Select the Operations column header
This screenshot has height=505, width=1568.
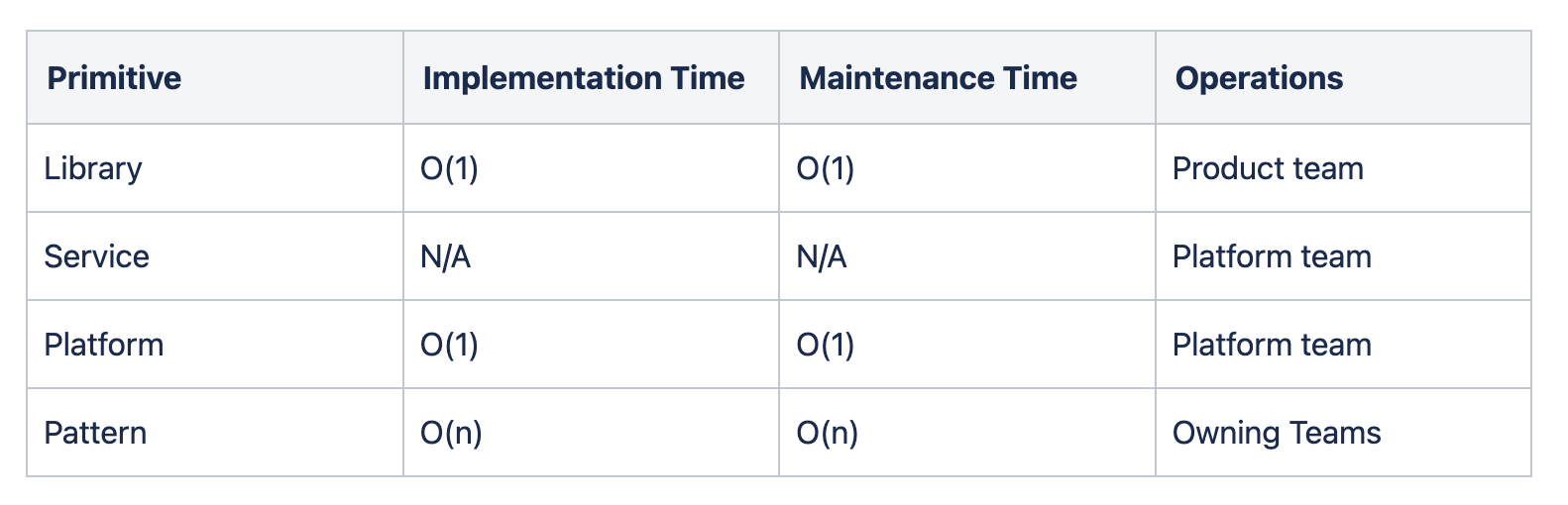tap(1259, 78)
